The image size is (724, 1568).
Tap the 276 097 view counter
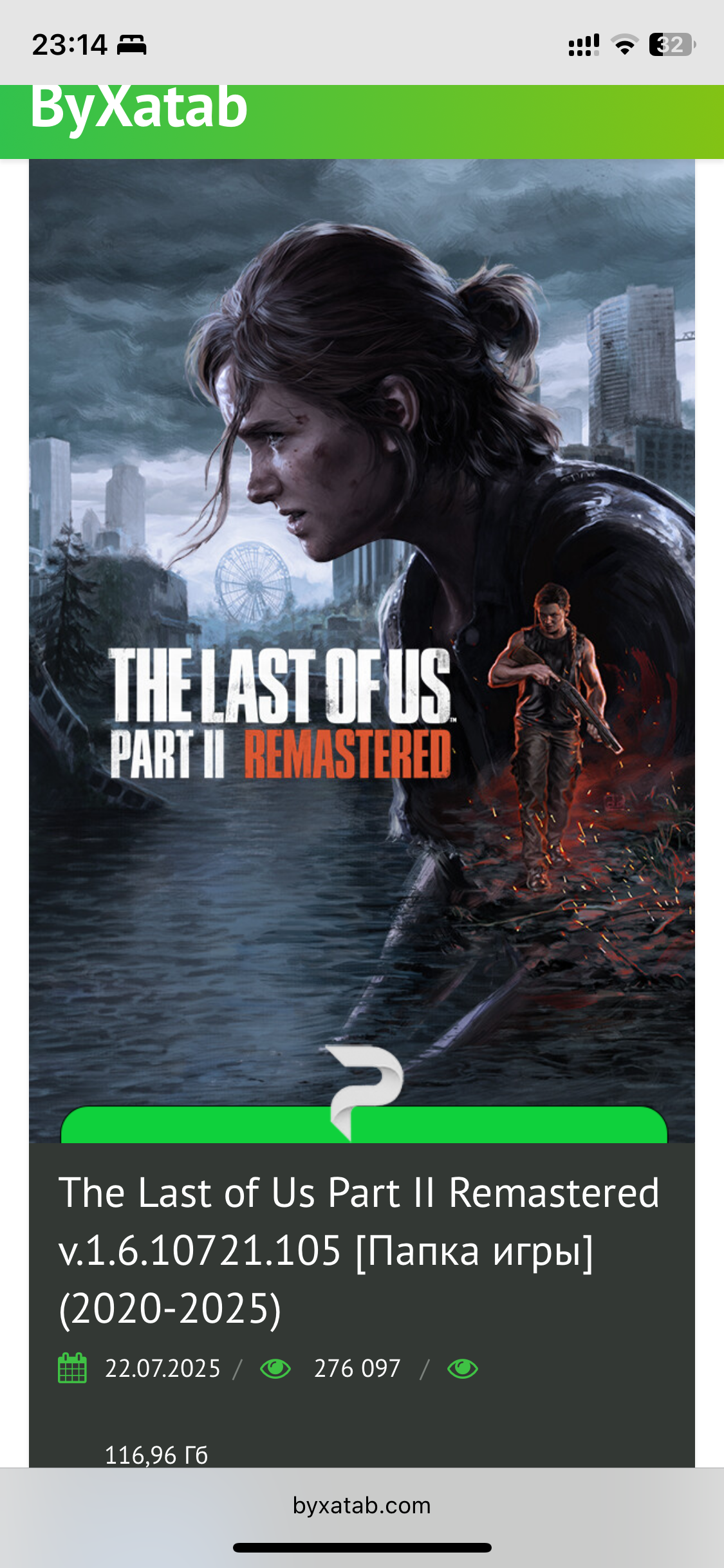click(x=357, y=1368)
